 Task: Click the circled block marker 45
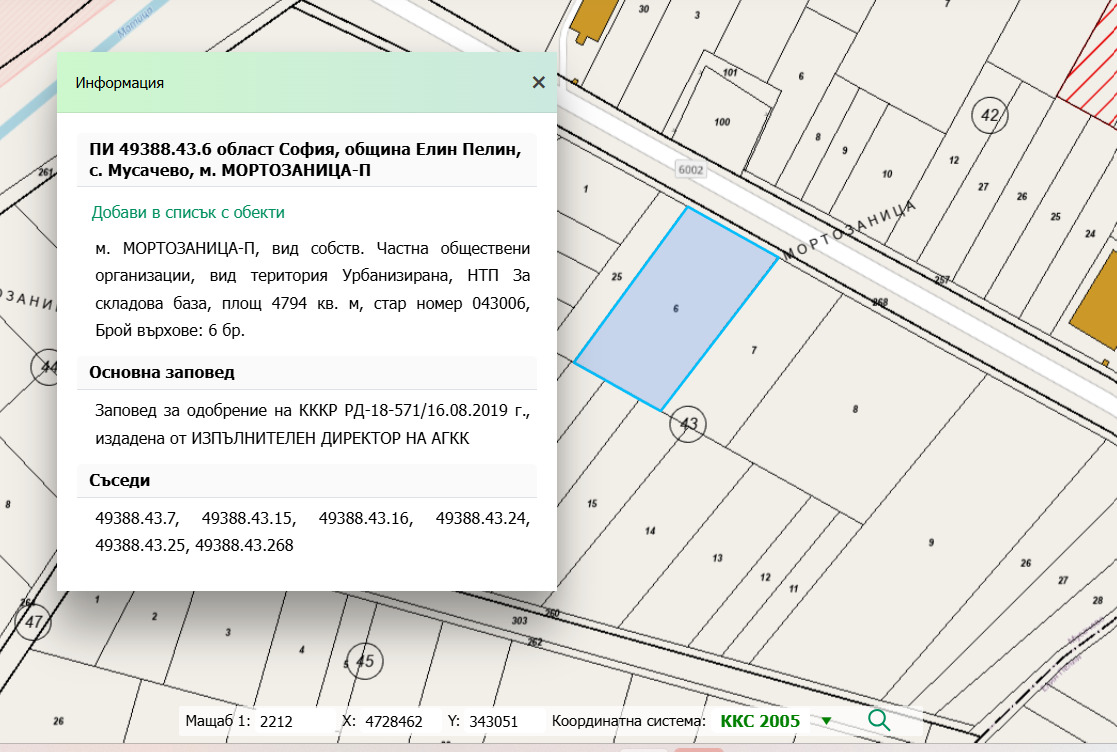coord(365,661)
